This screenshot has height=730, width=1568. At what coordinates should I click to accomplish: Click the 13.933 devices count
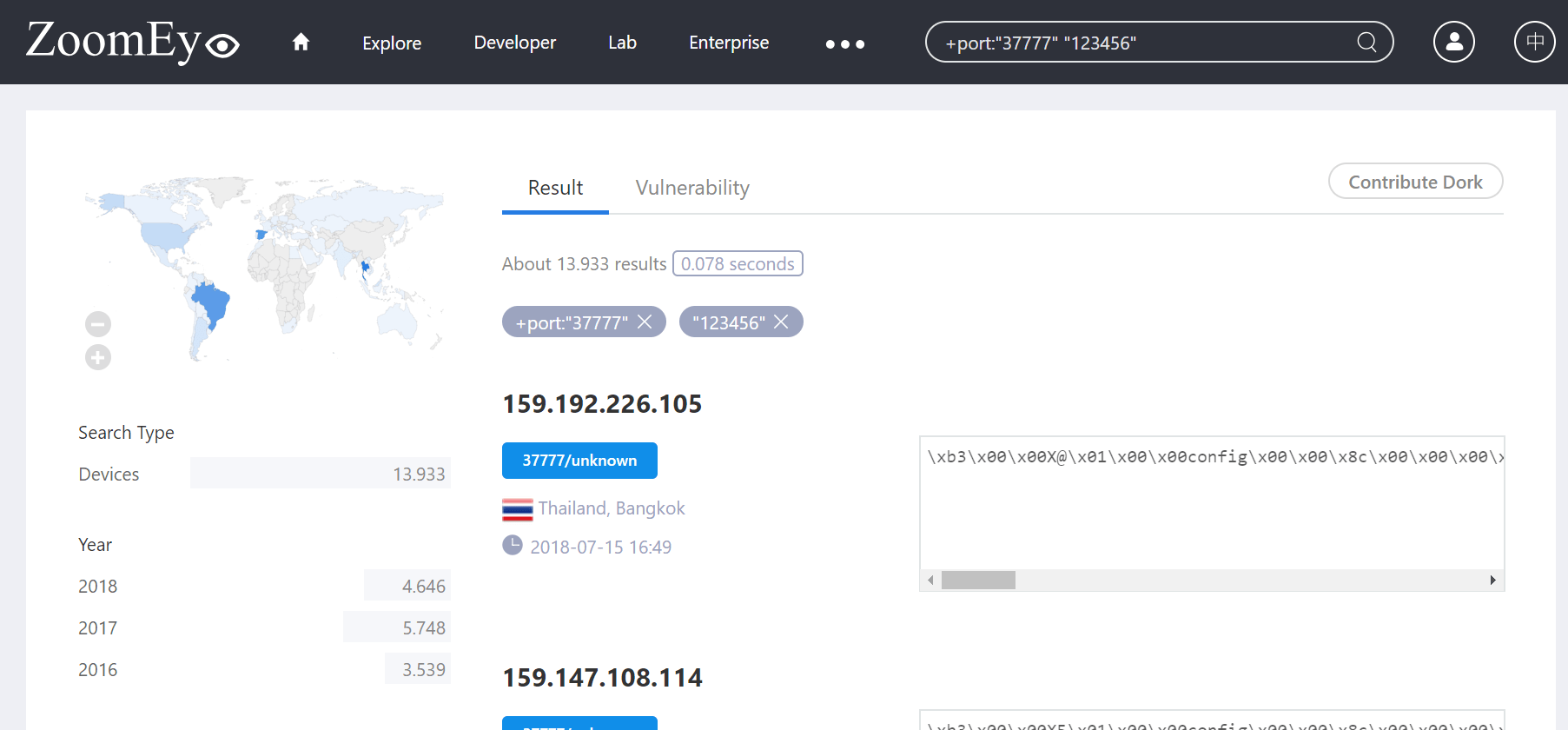tap(419, 474)
